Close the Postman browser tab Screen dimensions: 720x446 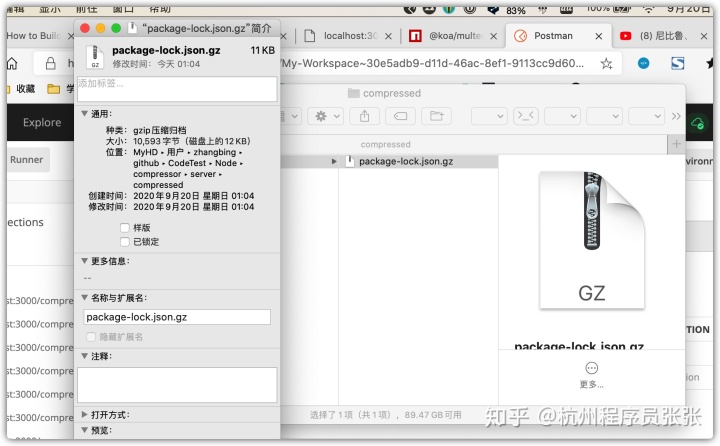[599, 36]
